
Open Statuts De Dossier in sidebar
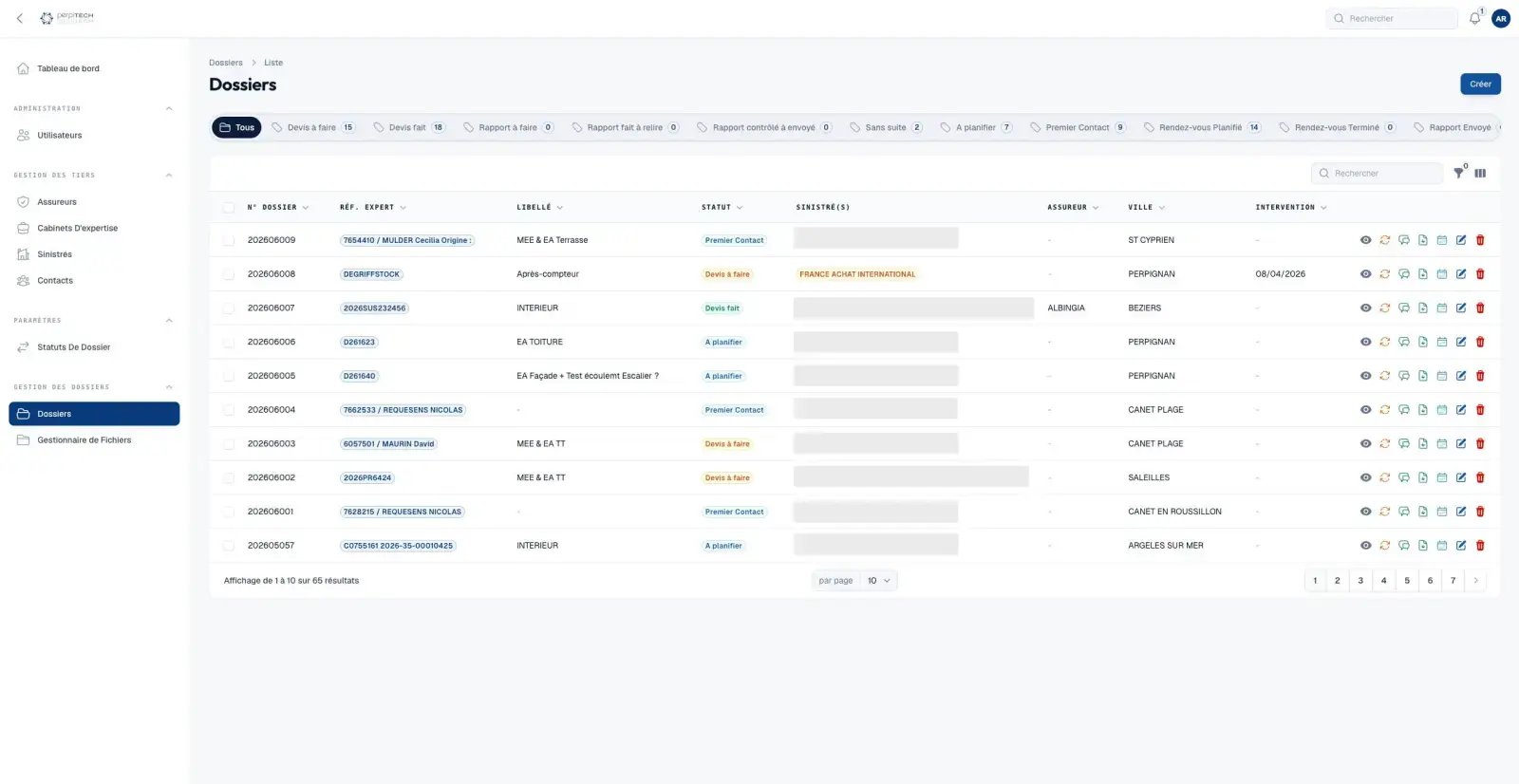[94, 347]
